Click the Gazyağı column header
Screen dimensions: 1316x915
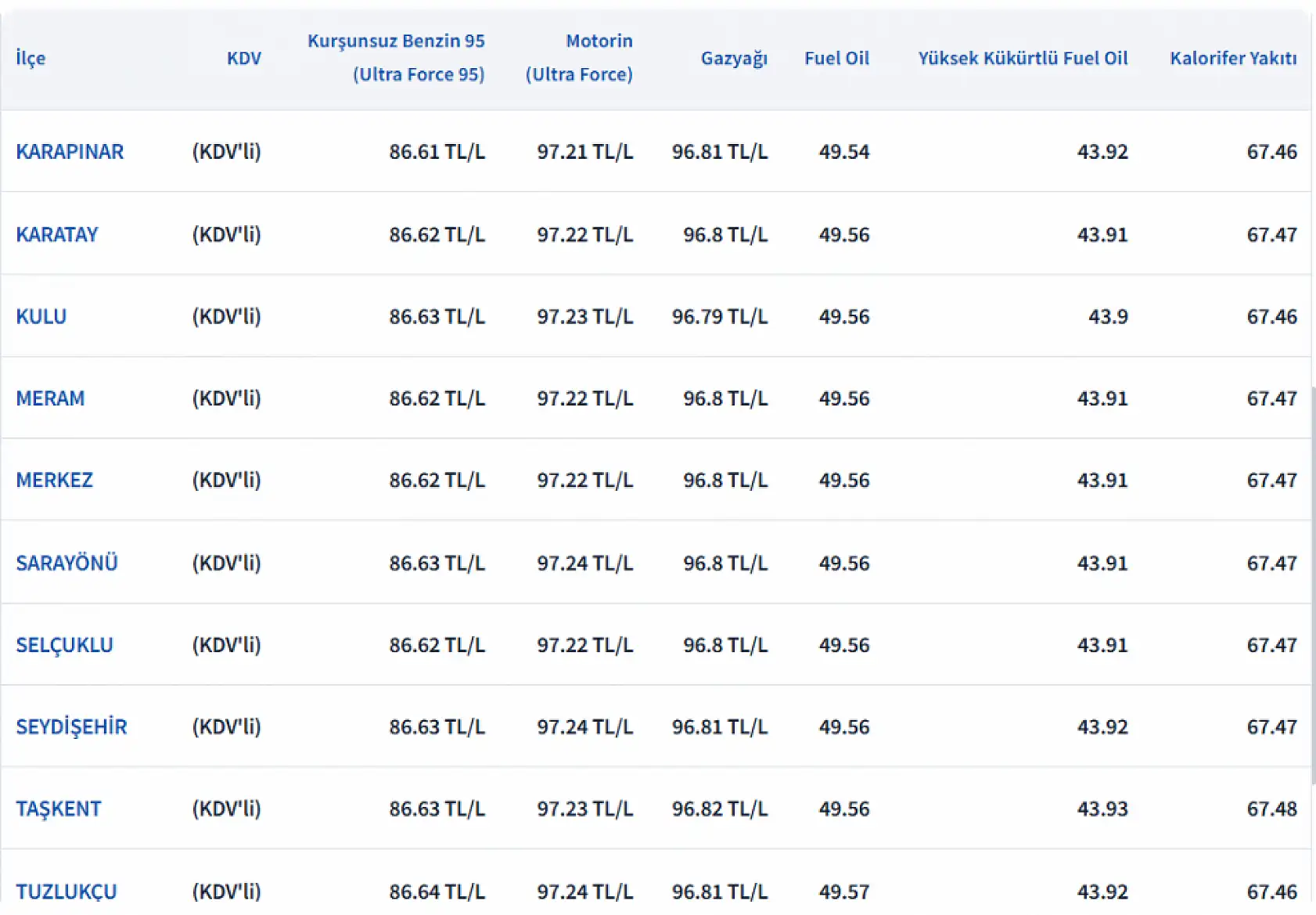[734, 59]
